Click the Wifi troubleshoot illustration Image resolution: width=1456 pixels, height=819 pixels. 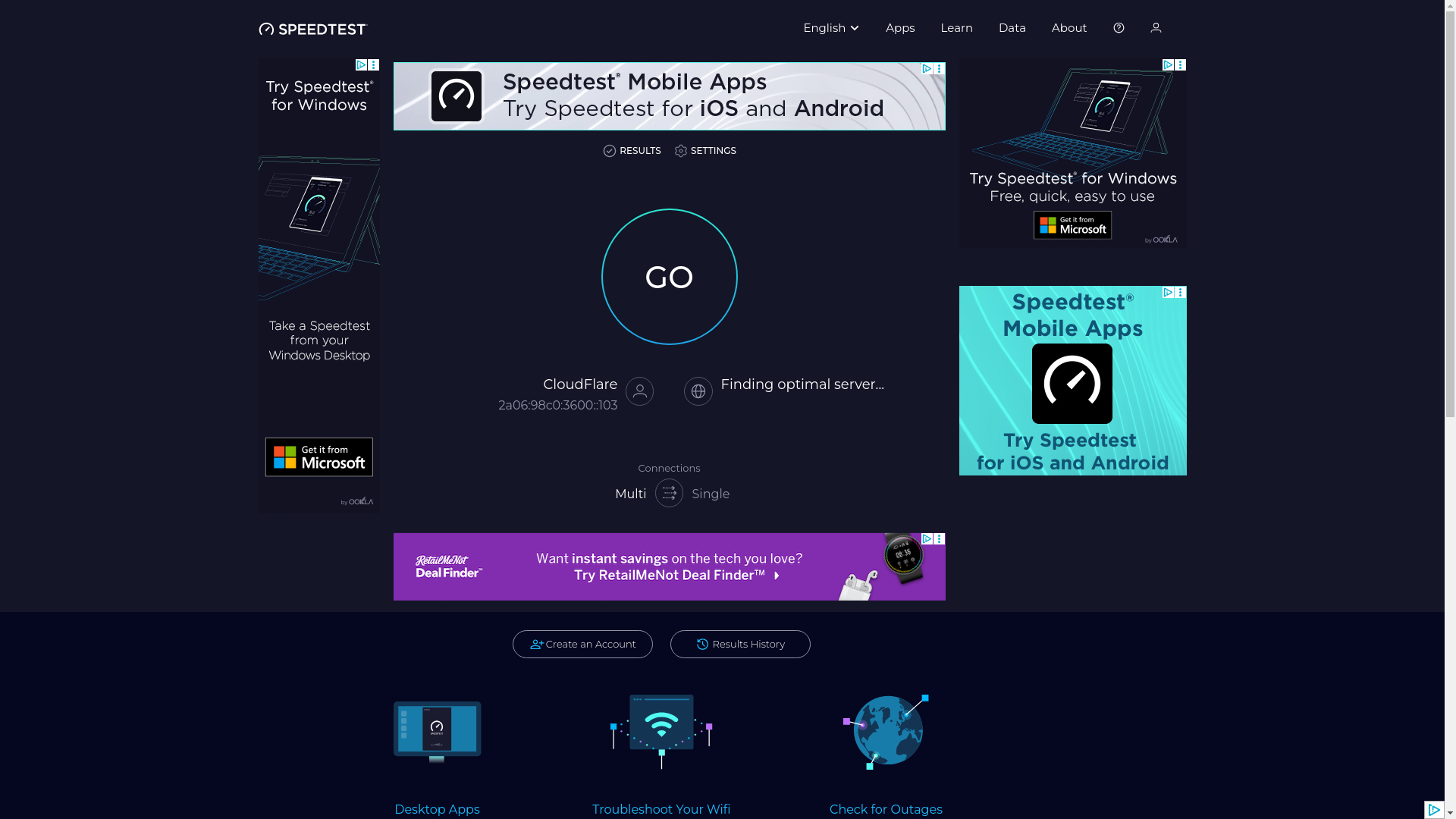pos(661,732)
